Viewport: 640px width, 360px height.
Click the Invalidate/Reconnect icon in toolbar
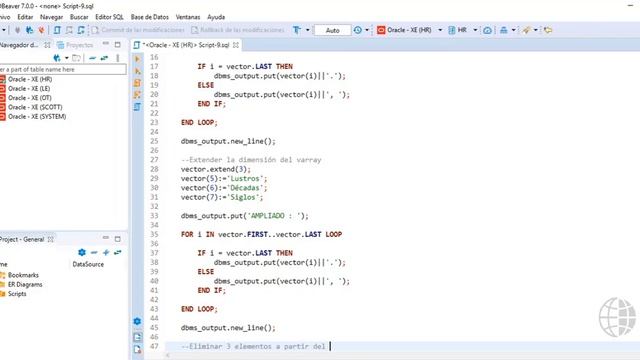(x=29, y=30)
